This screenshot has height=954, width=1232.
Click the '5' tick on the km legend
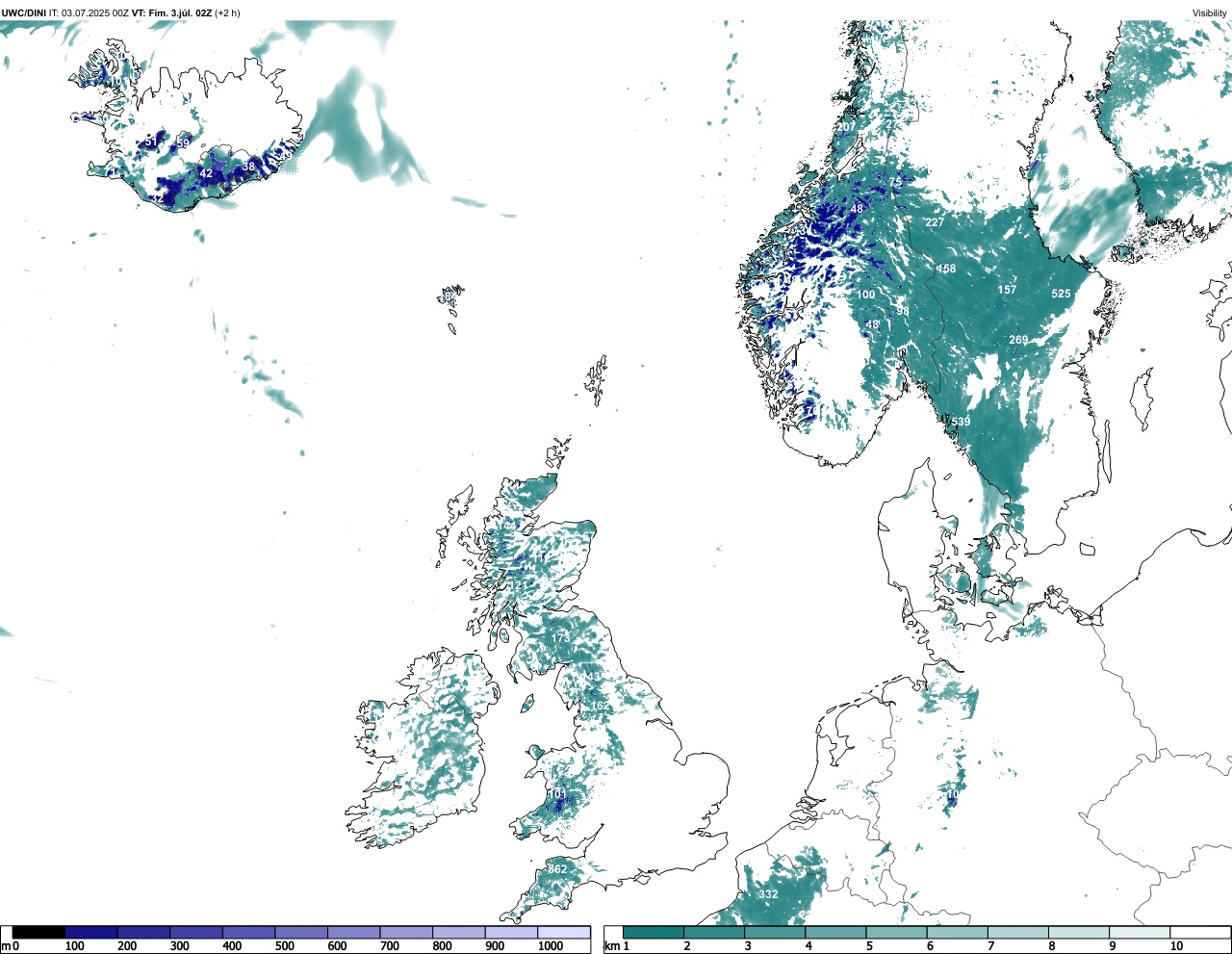pos(869,946)
